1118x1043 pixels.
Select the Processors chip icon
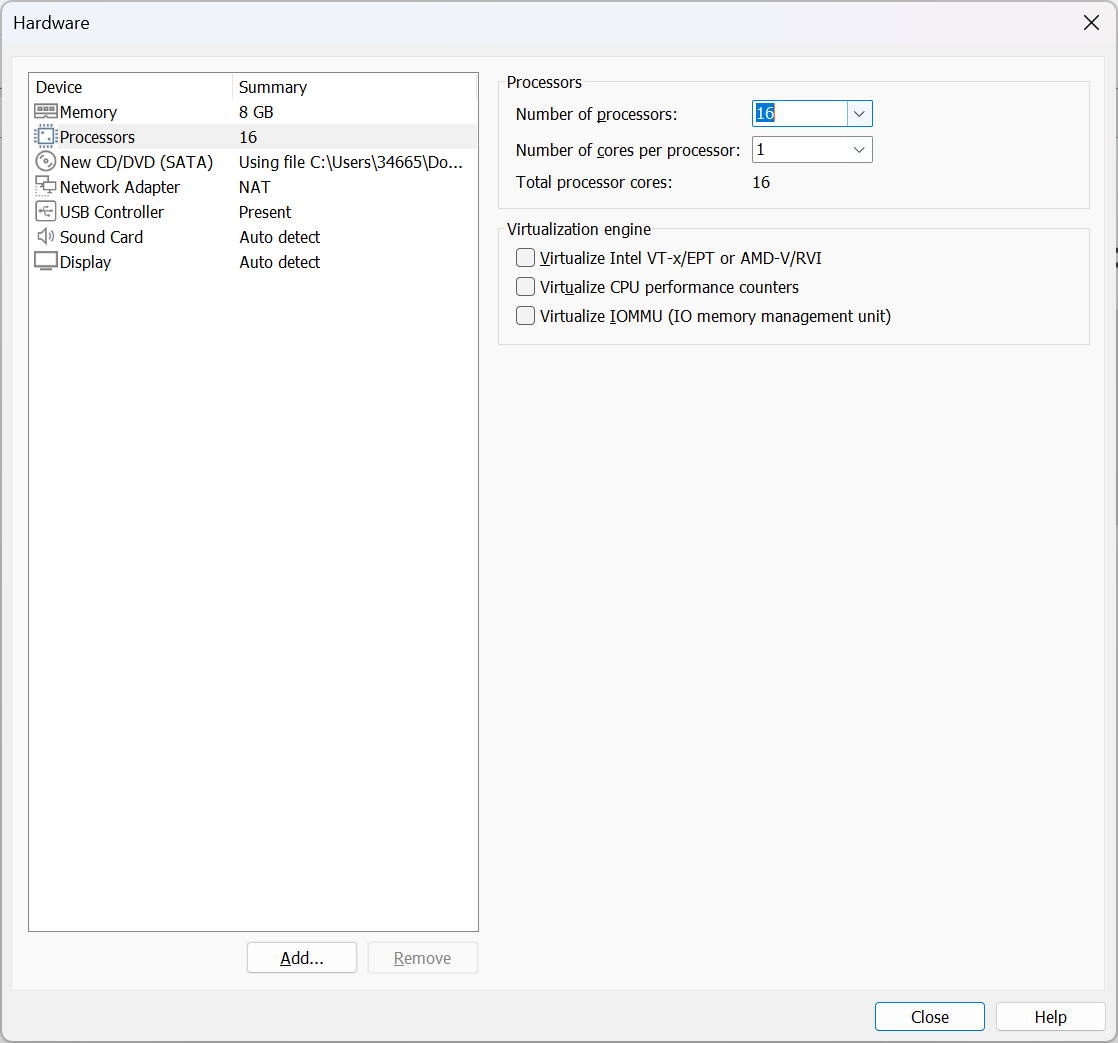coord(46,137)
